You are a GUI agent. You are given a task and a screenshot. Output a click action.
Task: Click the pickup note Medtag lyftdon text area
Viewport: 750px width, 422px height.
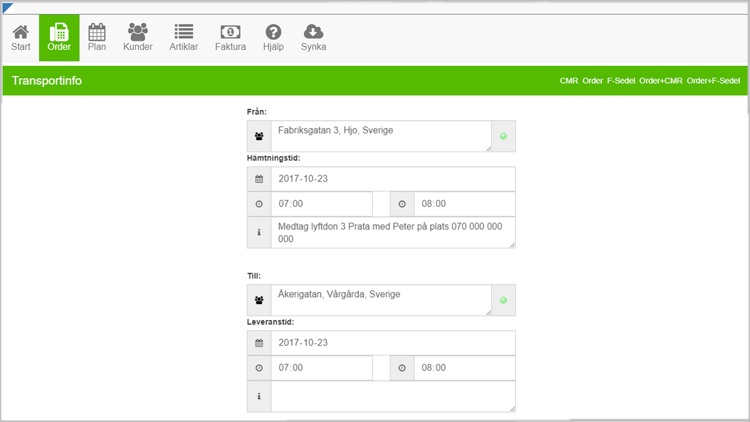coord(393,233)
